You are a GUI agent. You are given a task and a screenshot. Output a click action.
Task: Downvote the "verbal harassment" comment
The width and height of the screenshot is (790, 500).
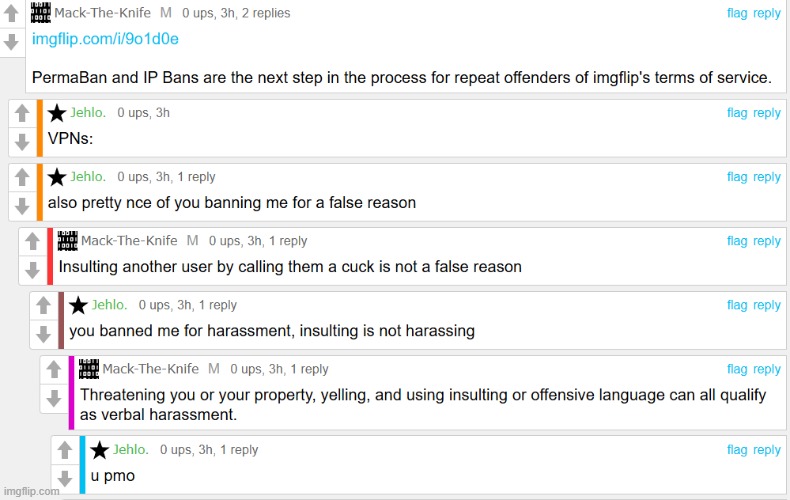coord(54,398)
